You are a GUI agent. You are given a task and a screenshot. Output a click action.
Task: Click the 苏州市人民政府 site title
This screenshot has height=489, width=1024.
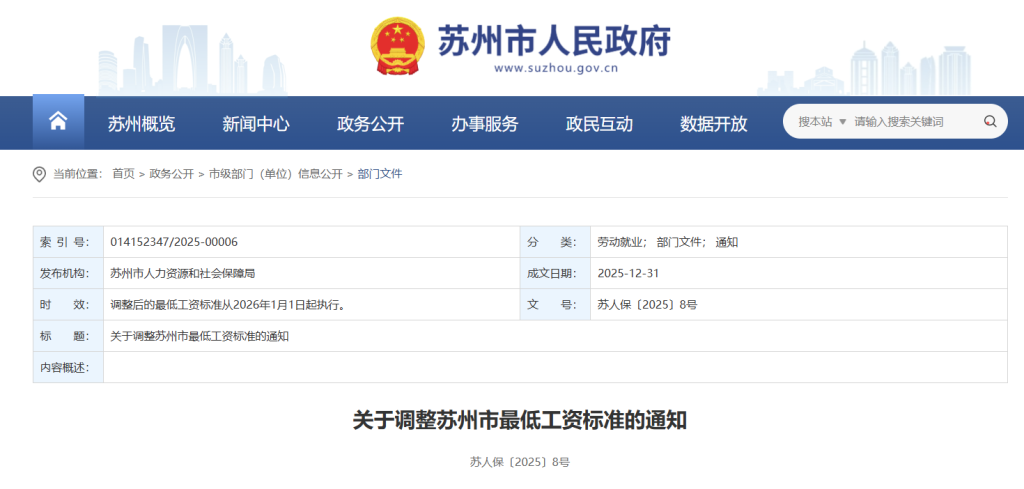tap(554, 40)
